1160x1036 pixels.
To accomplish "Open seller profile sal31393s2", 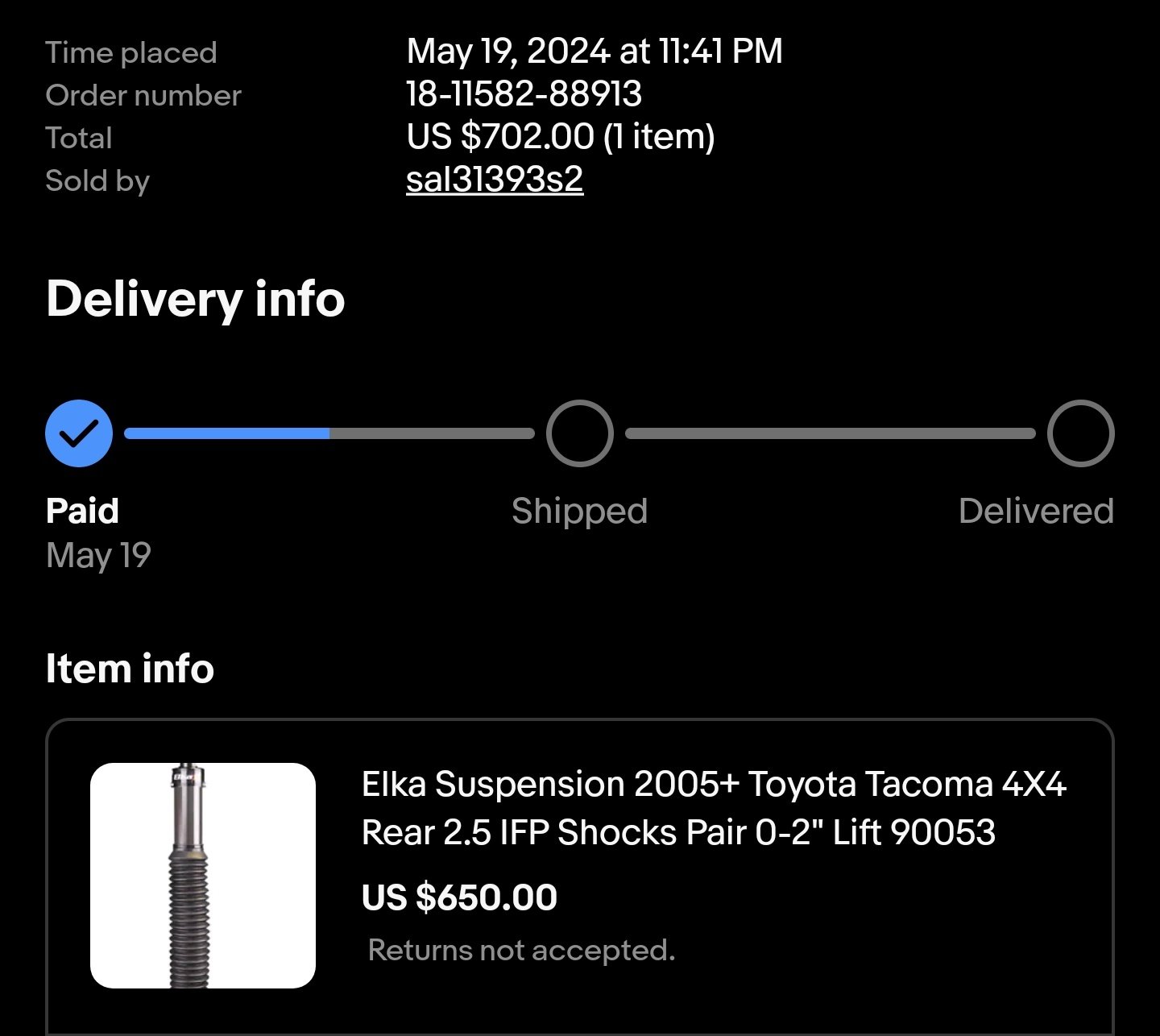I will point(495,179).
